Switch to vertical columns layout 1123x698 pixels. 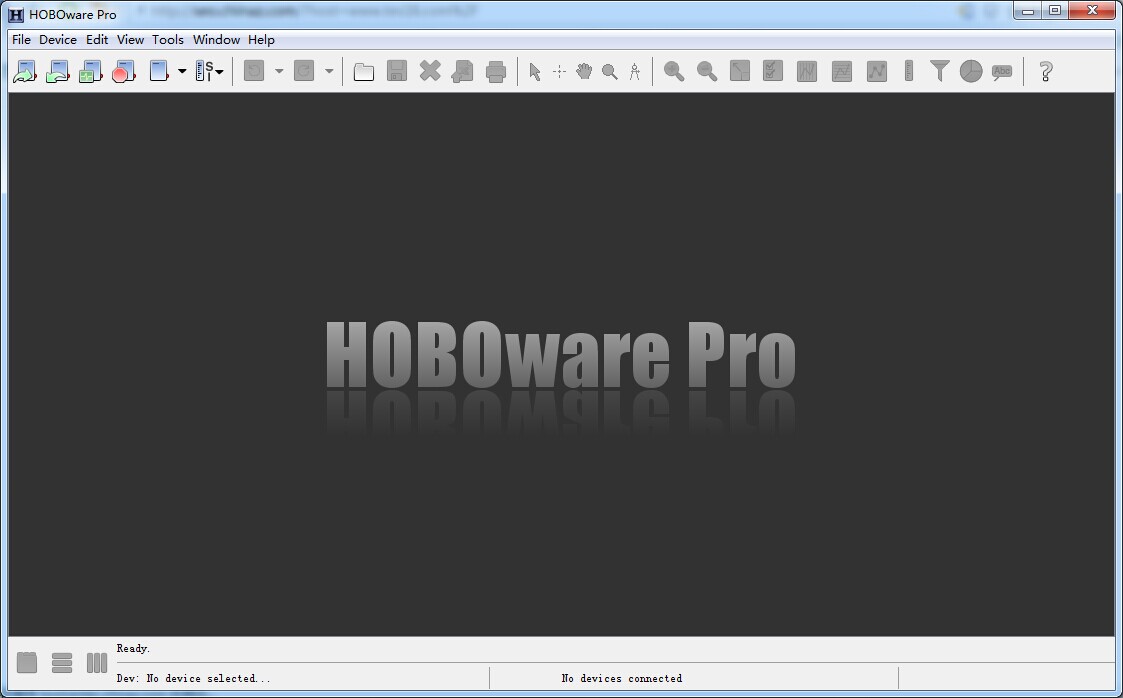(97, 662)
